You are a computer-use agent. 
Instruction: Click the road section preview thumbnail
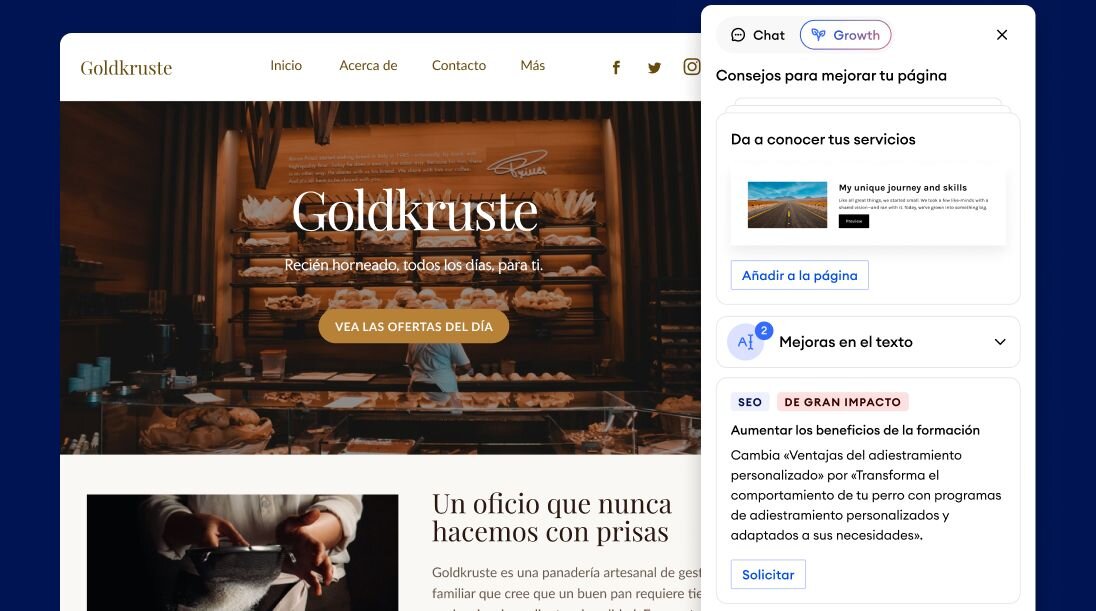point(787,205)
